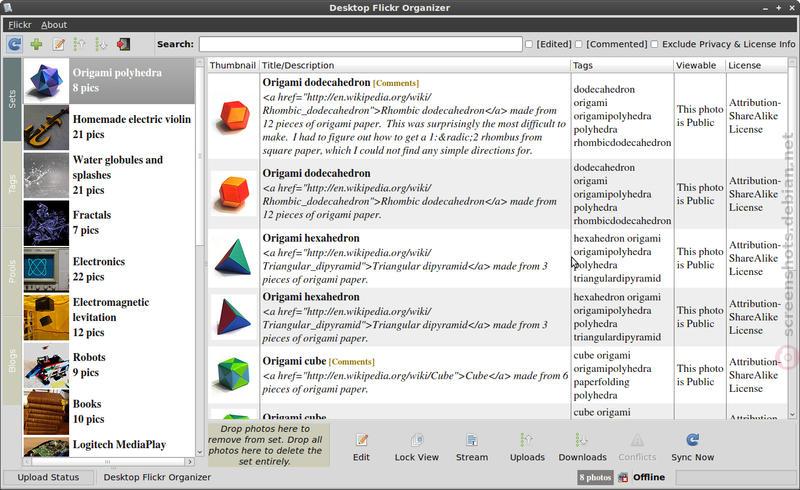
Task: Click the photo table scroll up arrow
Action: point(792,63)
